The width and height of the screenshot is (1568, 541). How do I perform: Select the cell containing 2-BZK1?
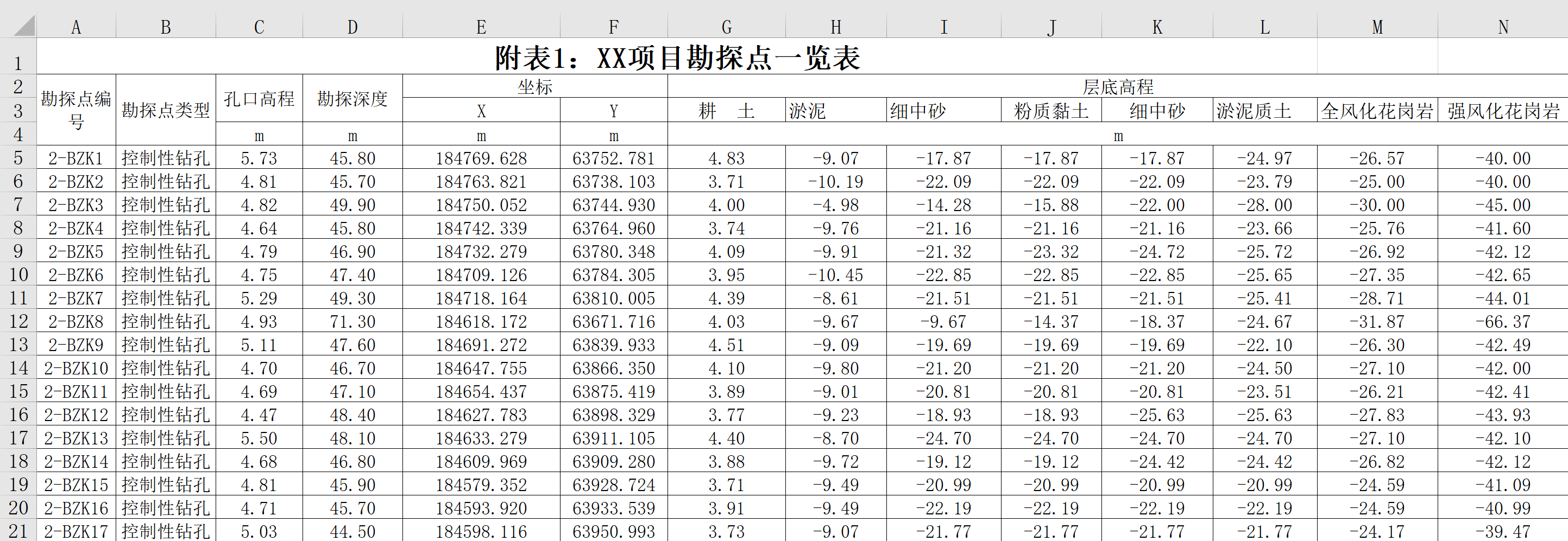[75, 157]
